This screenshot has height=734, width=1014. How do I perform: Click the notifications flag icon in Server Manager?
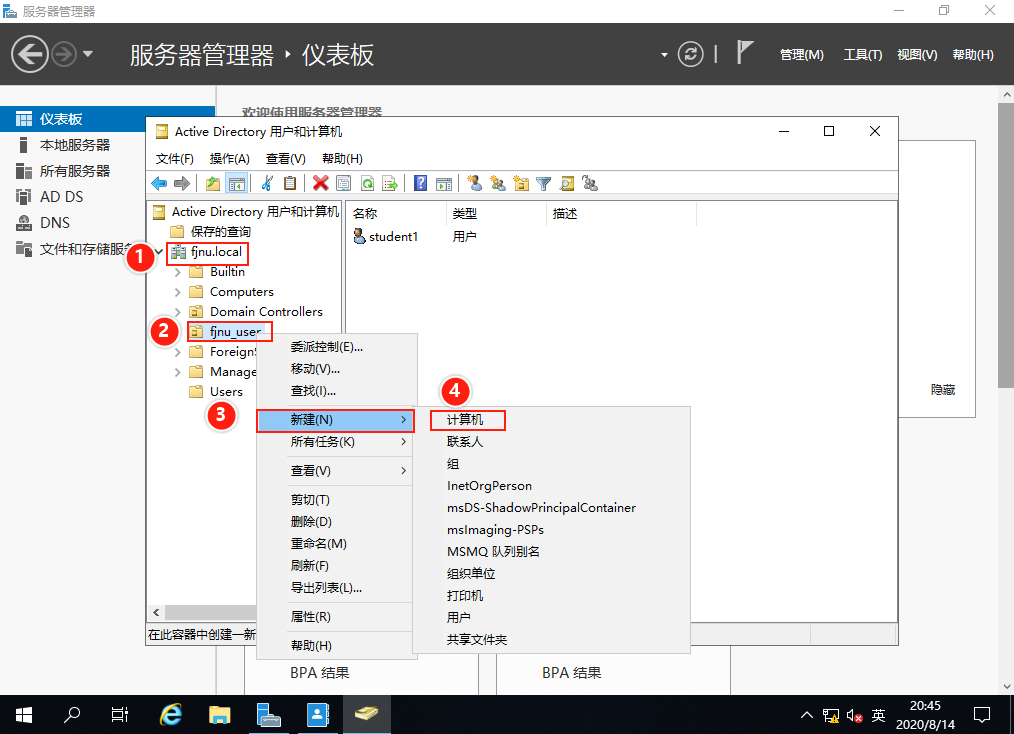pos(744,52)
